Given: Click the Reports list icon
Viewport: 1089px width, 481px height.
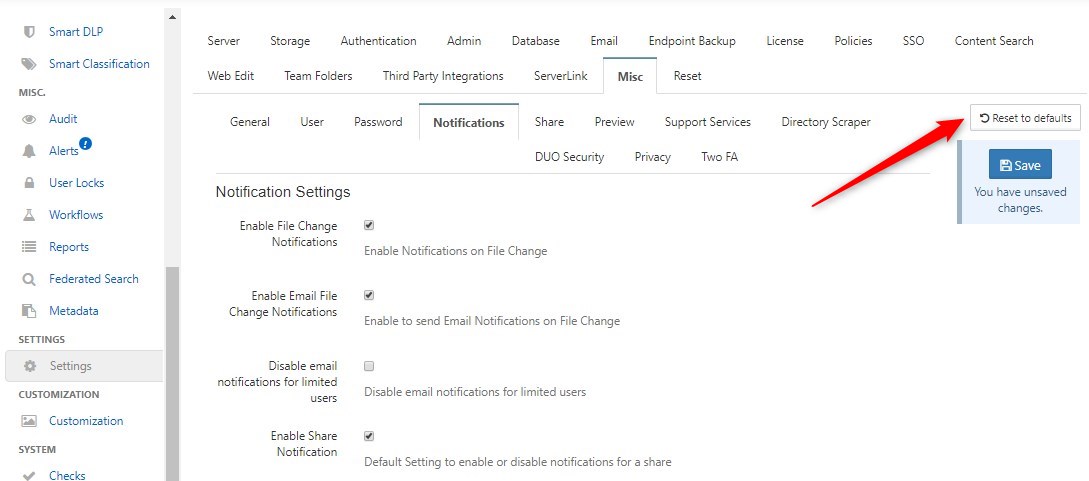Looking at the screenshot, I should (29, 247).
